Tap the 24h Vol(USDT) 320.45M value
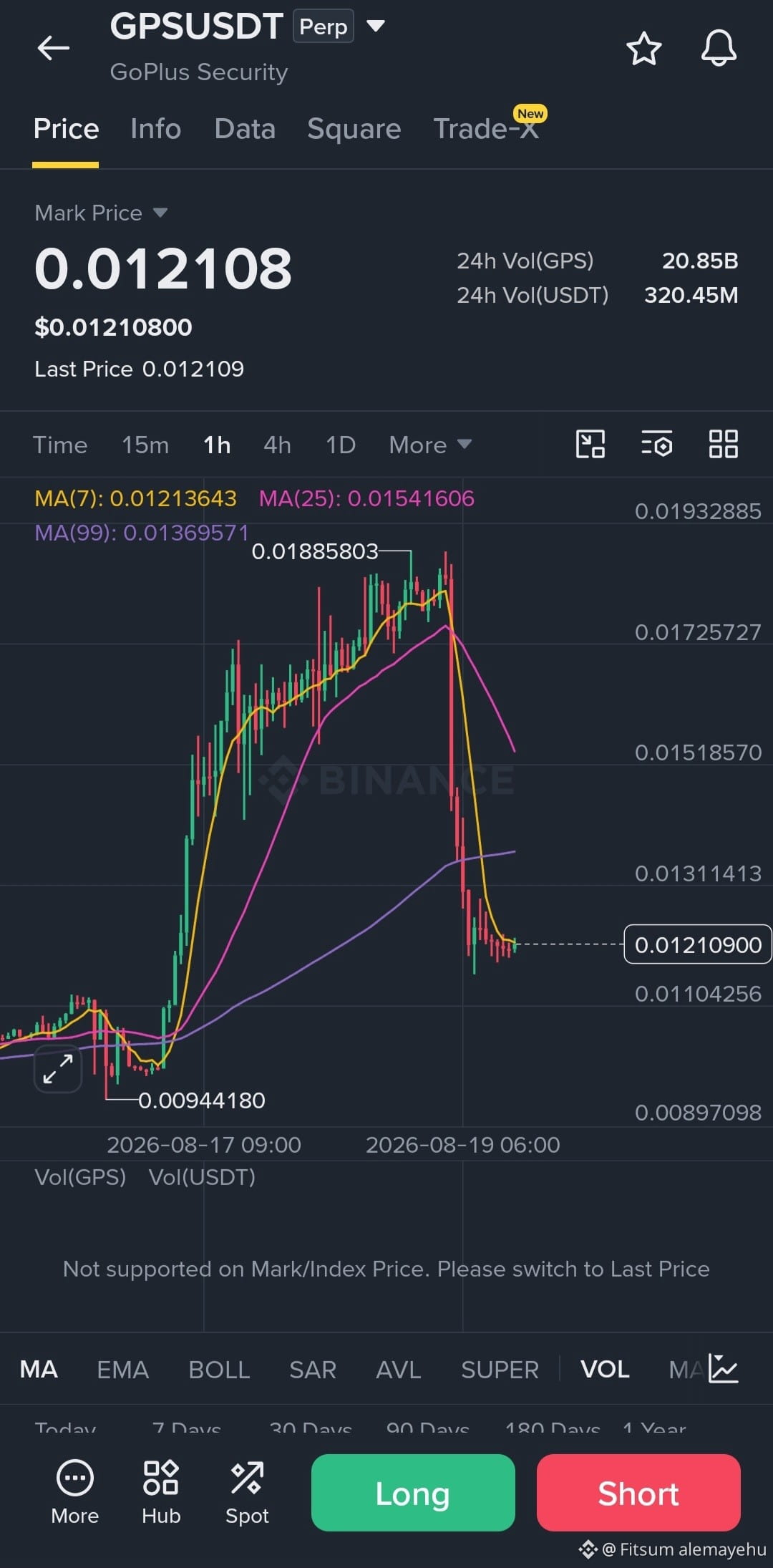Image resolution: width=773 pixels, height=1568 pixels. coord(691,295)
